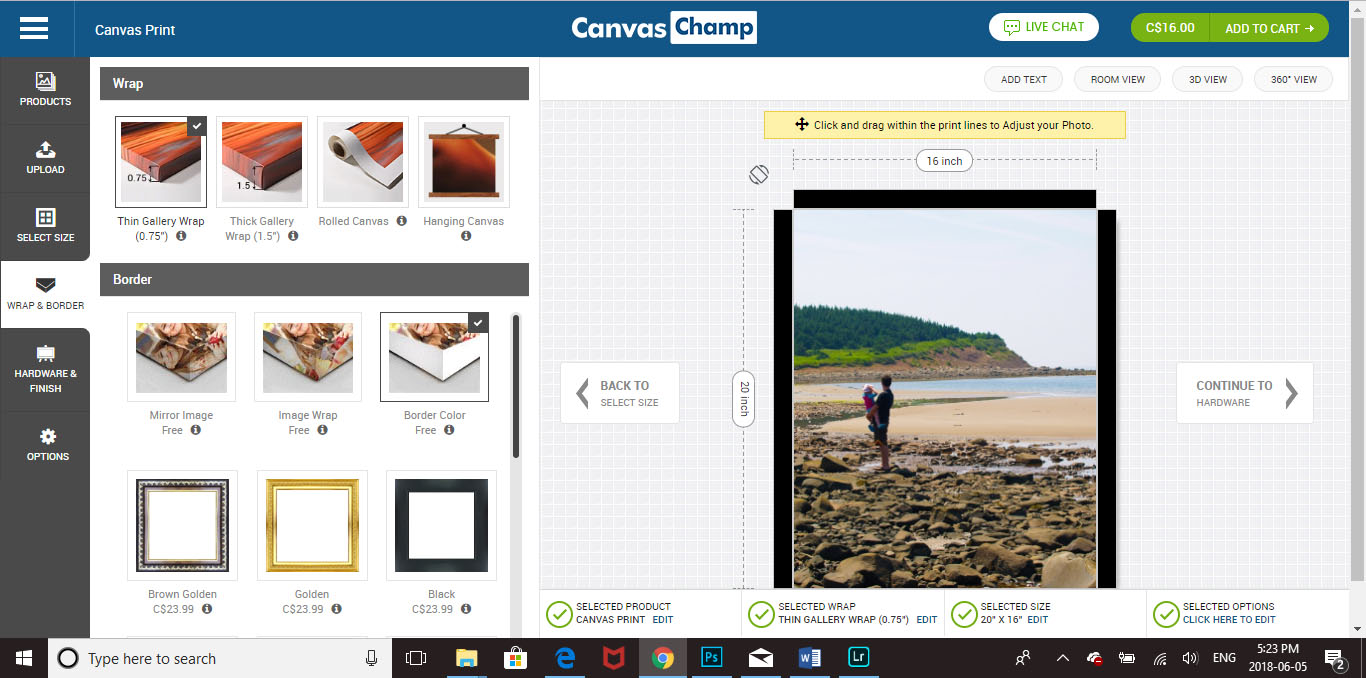This screenshot has width=1366, height=678.
Task: Edit the selected wrap
Action: (927, 620)
